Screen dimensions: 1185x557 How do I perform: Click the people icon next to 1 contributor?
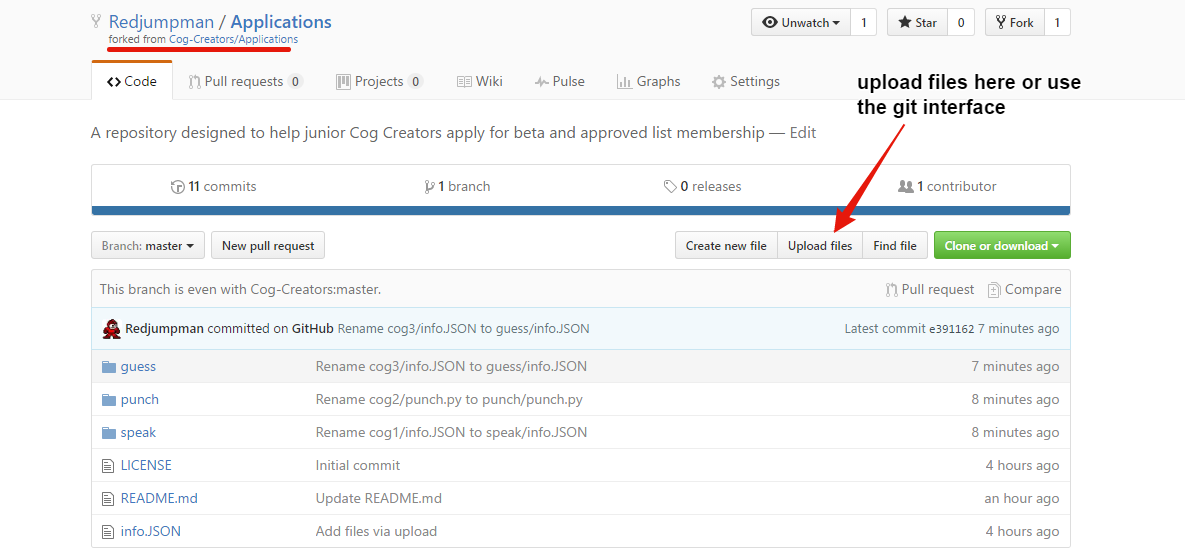click(x=905, y=187)
